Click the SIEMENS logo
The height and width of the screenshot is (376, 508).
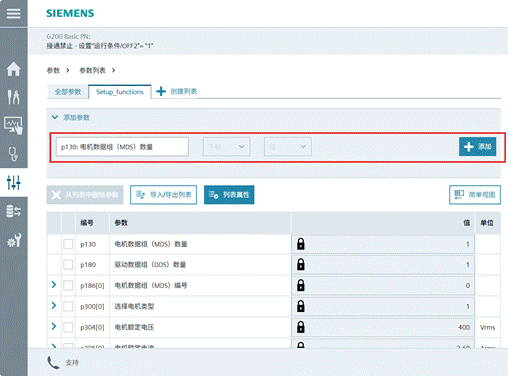[70, 13]
